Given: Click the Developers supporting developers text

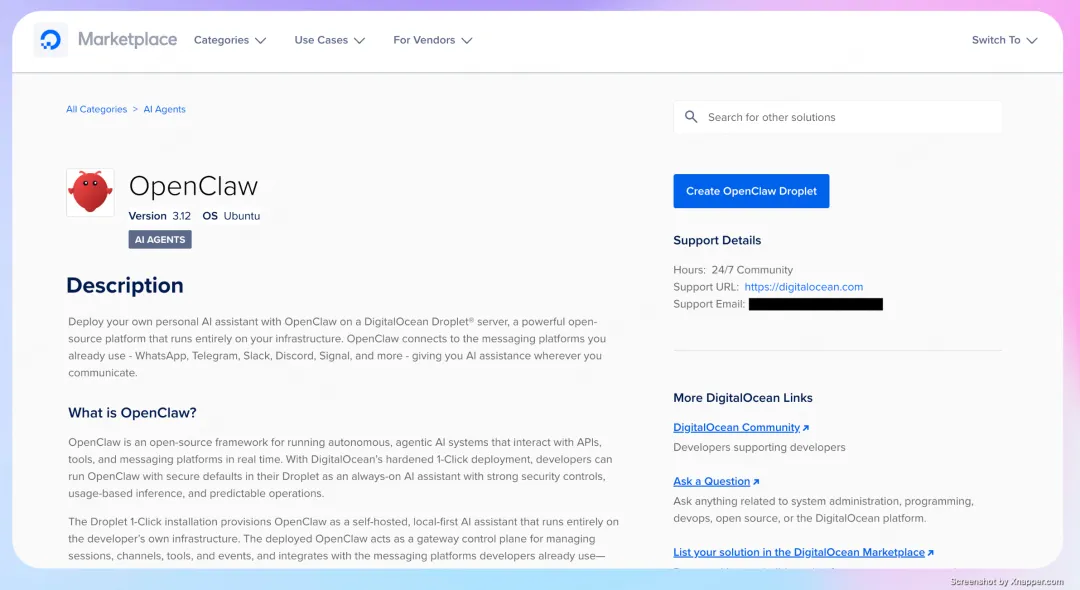Looking at the screenshot, I should [x=759, y=447].
